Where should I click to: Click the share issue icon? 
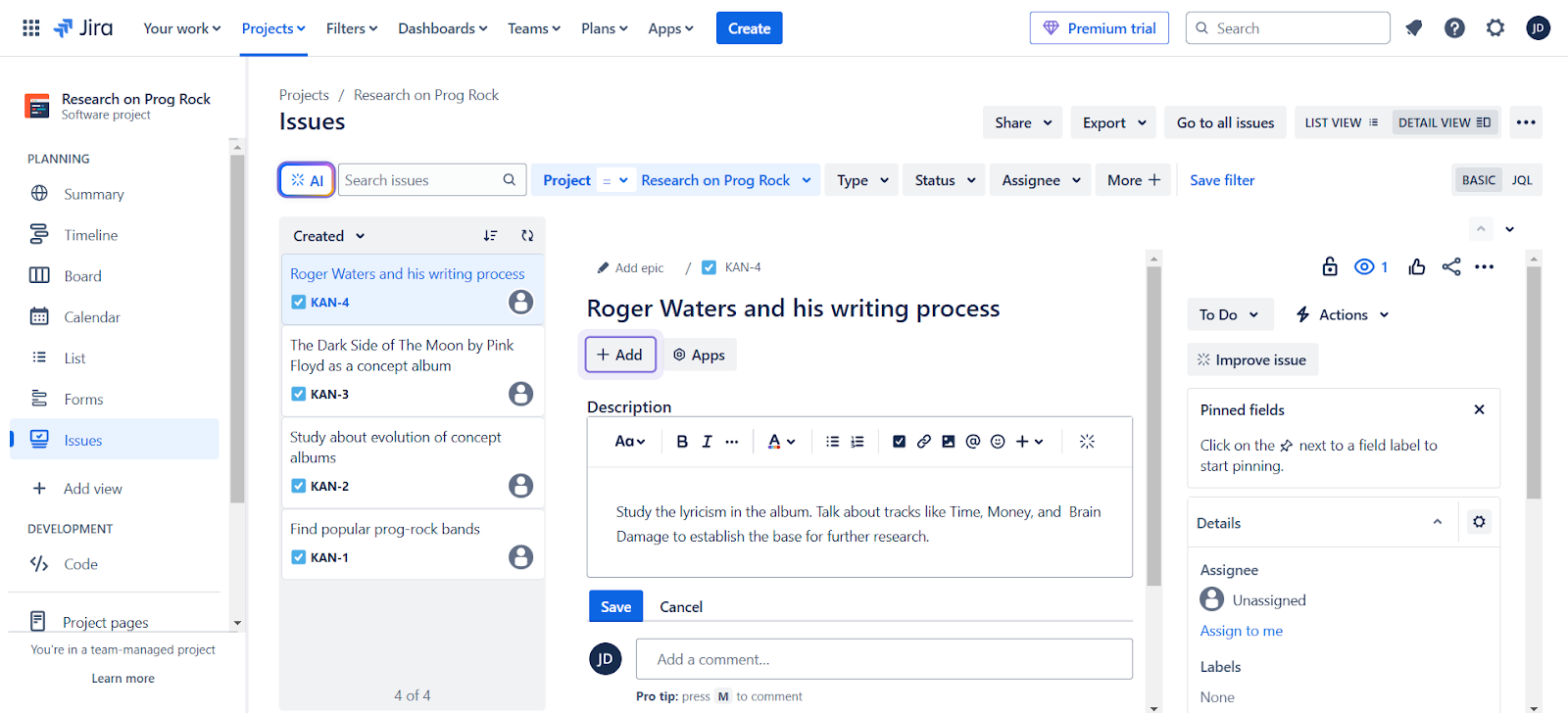tap(1451, 266)
